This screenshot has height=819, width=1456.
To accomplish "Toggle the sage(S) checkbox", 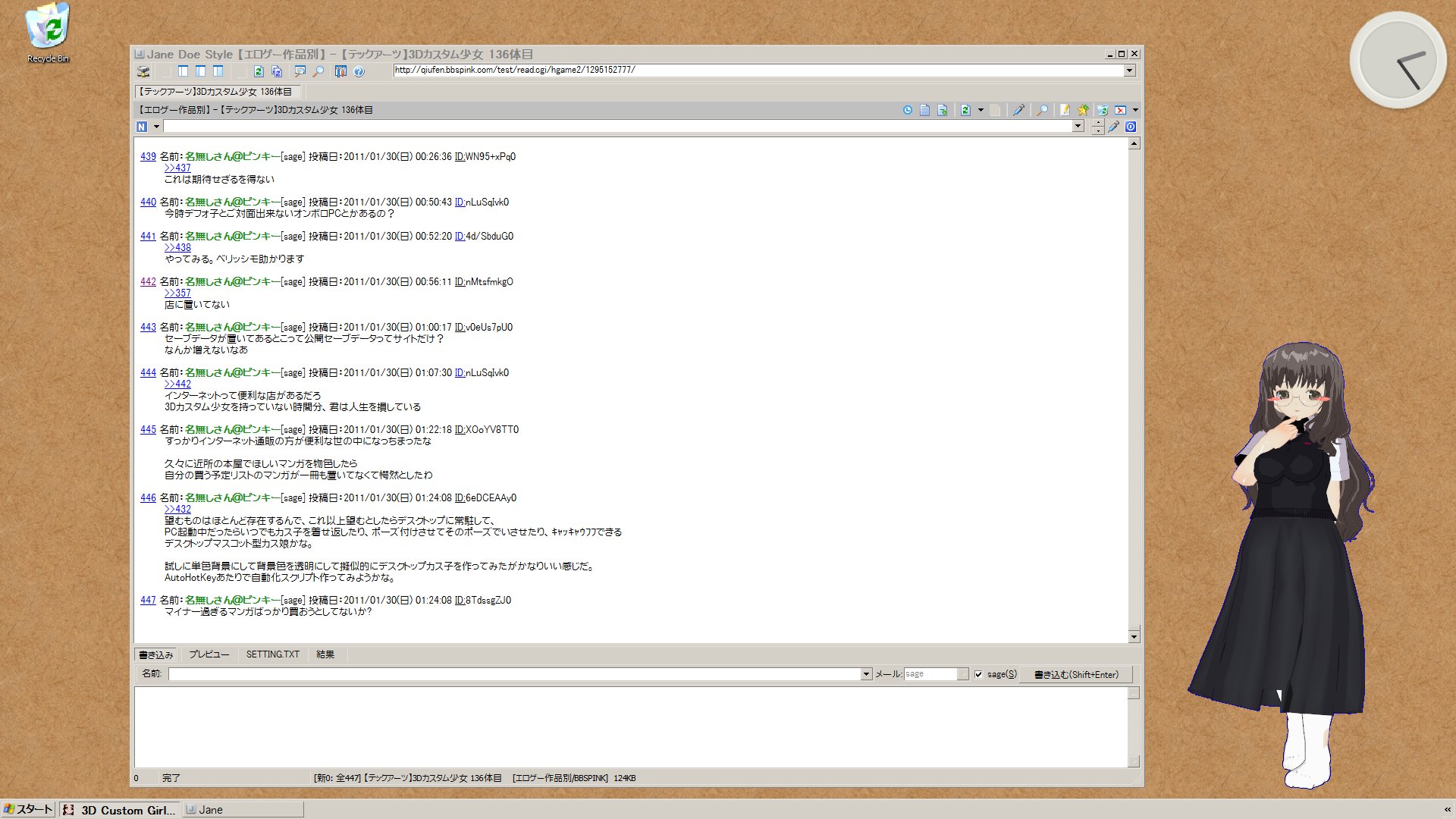I will pyautogui.click(x=978, y=674).
